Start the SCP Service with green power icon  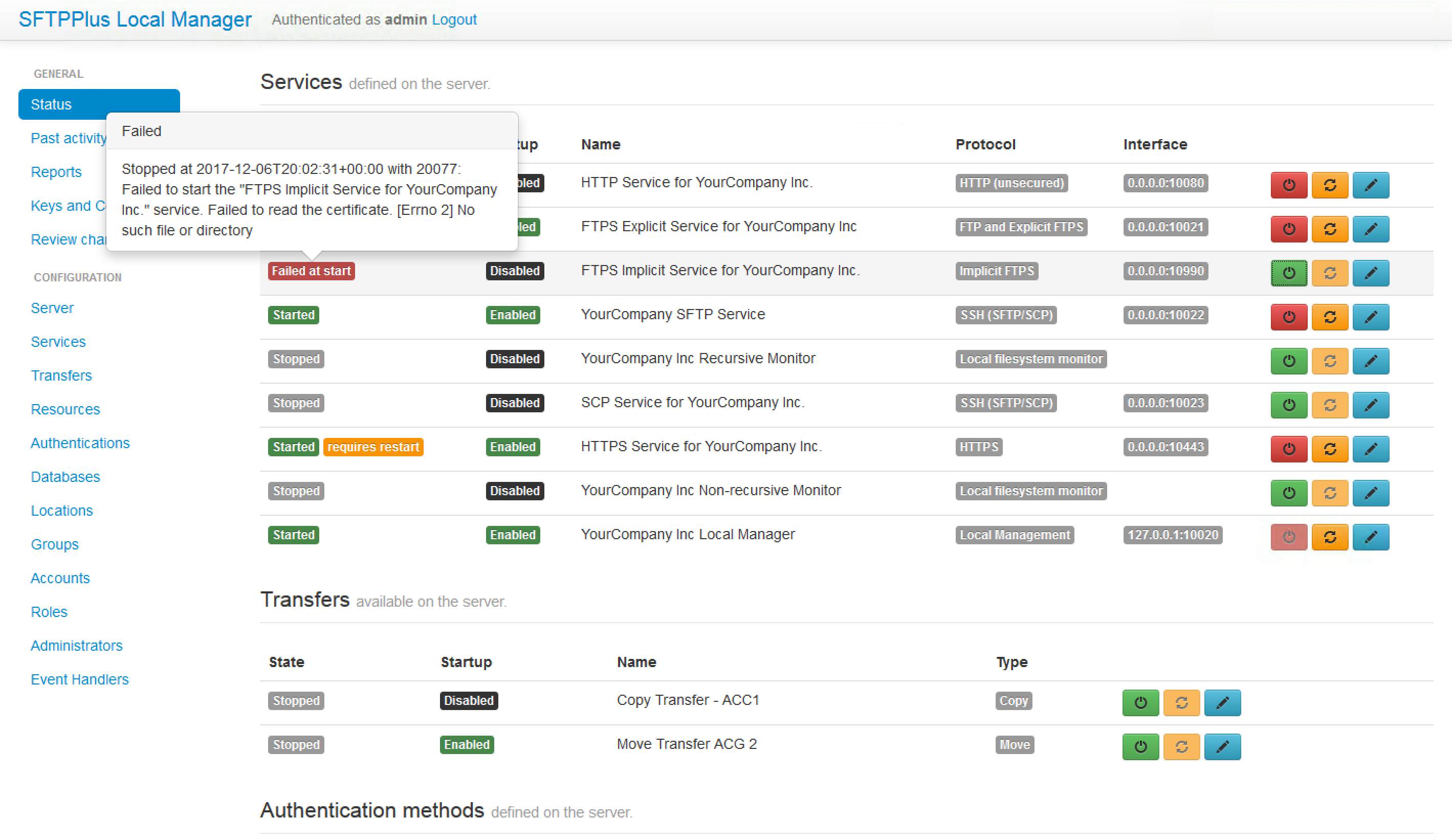[x=1288, y=405]
